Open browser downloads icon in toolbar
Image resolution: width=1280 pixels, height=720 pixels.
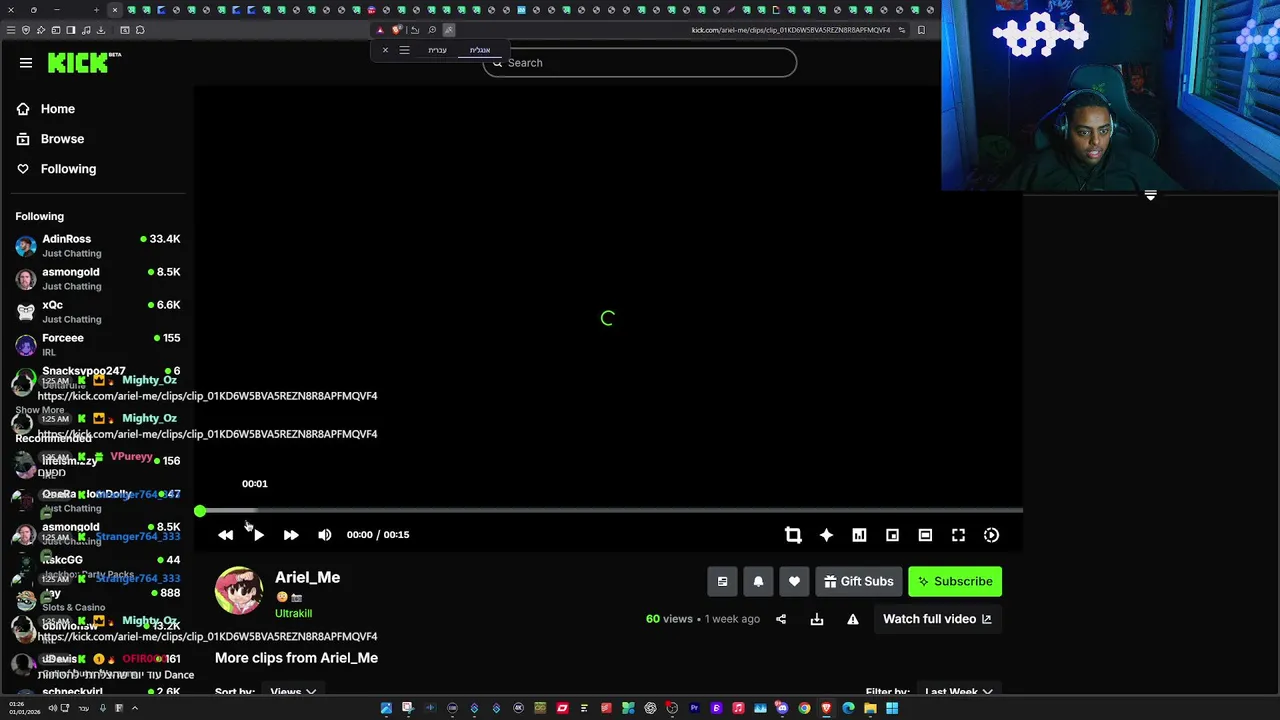101,30
